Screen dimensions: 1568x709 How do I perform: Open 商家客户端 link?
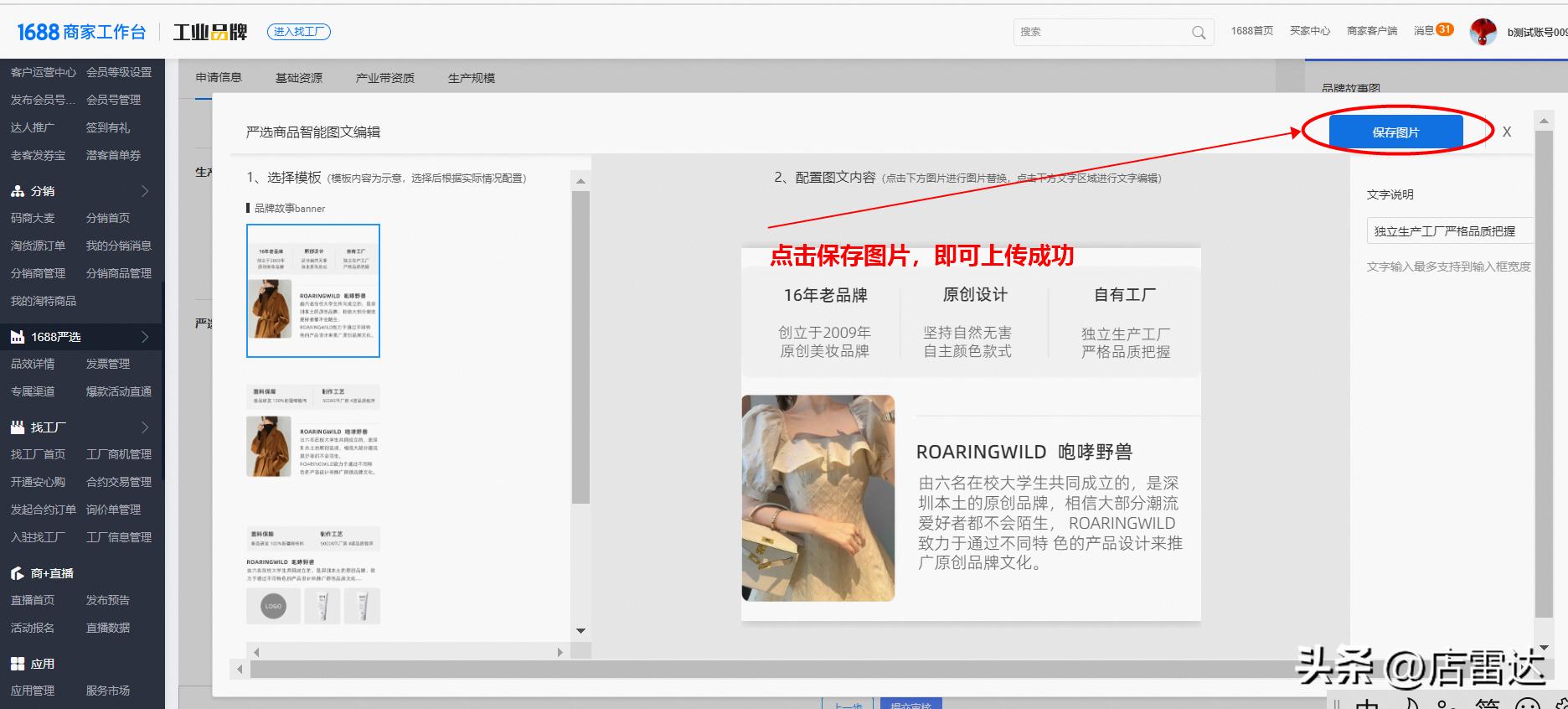(1372, 31)
